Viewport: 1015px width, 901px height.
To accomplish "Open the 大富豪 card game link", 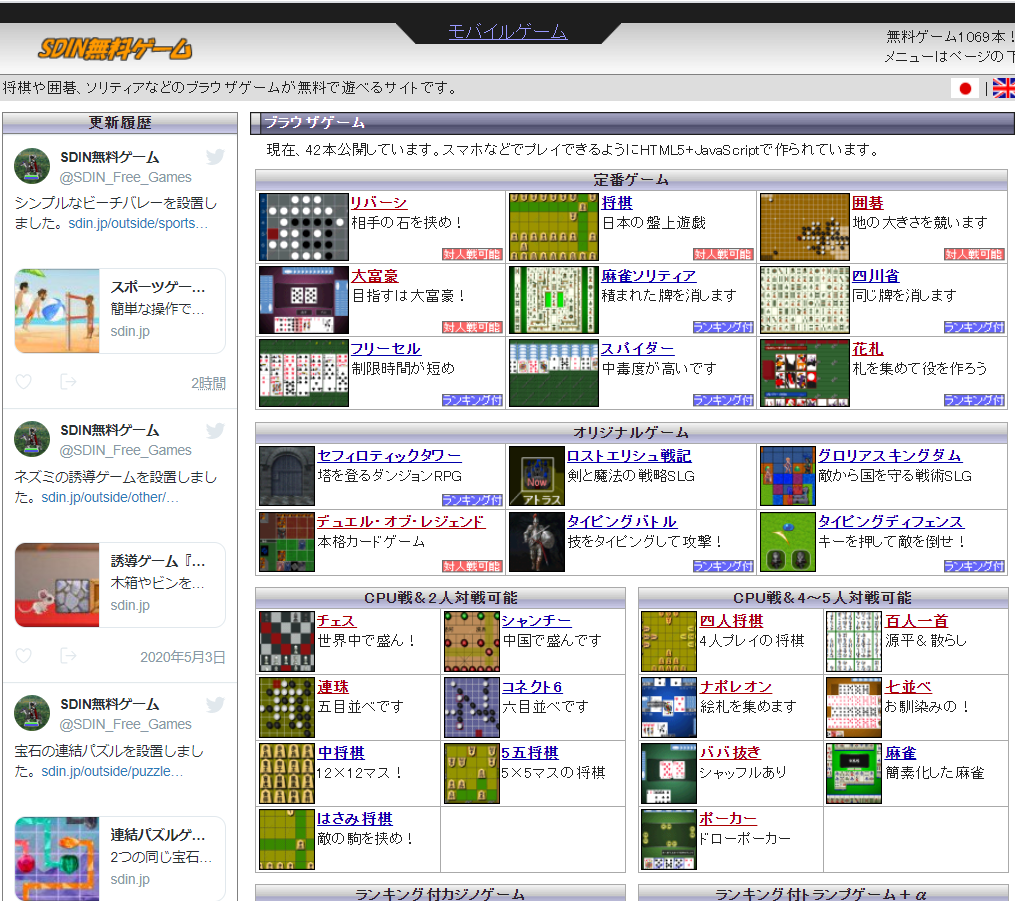I will 374,276.
